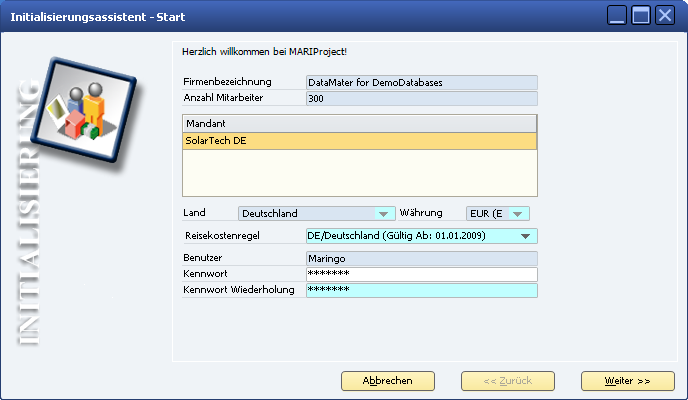Click into the Firmenbezeichnung field
The height and width of the screenshot is (400, 688).
coord(421,82)
